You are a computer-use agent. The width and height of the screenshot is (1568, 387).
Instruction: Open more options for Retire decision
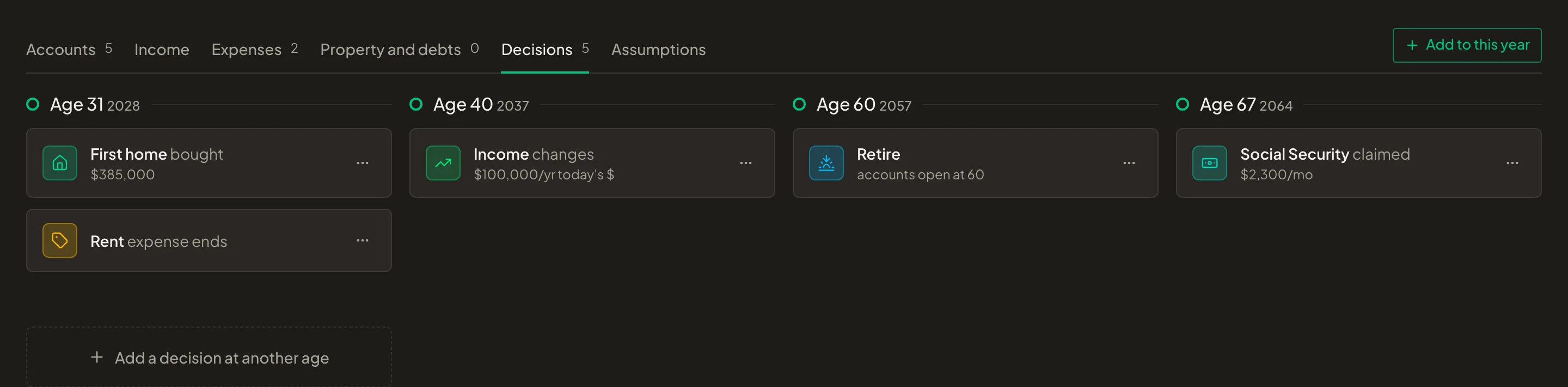pos(1129,163)
